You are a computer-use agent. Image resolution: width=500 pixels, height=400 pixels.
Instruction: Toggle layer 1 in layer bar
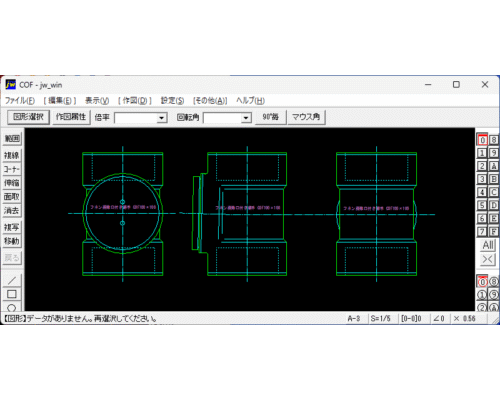tap(482, 153)
